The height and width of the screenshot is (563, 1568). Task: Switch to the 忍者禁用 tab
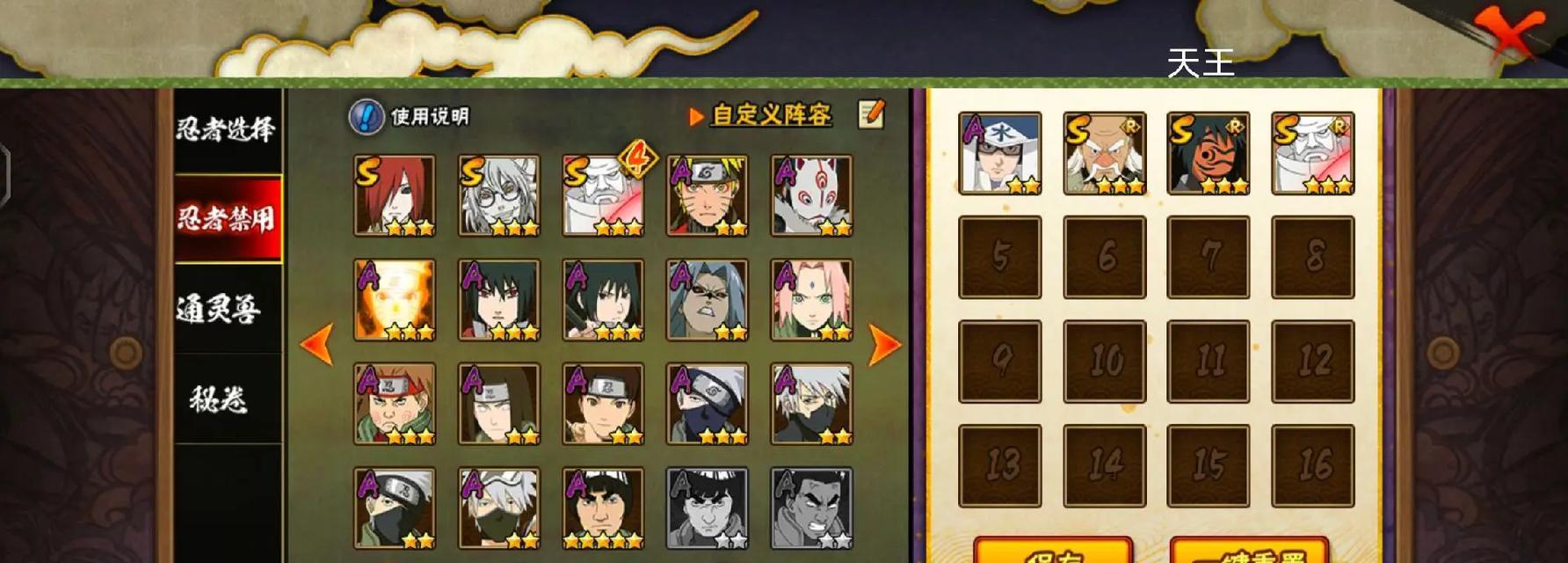coord(228,218)
